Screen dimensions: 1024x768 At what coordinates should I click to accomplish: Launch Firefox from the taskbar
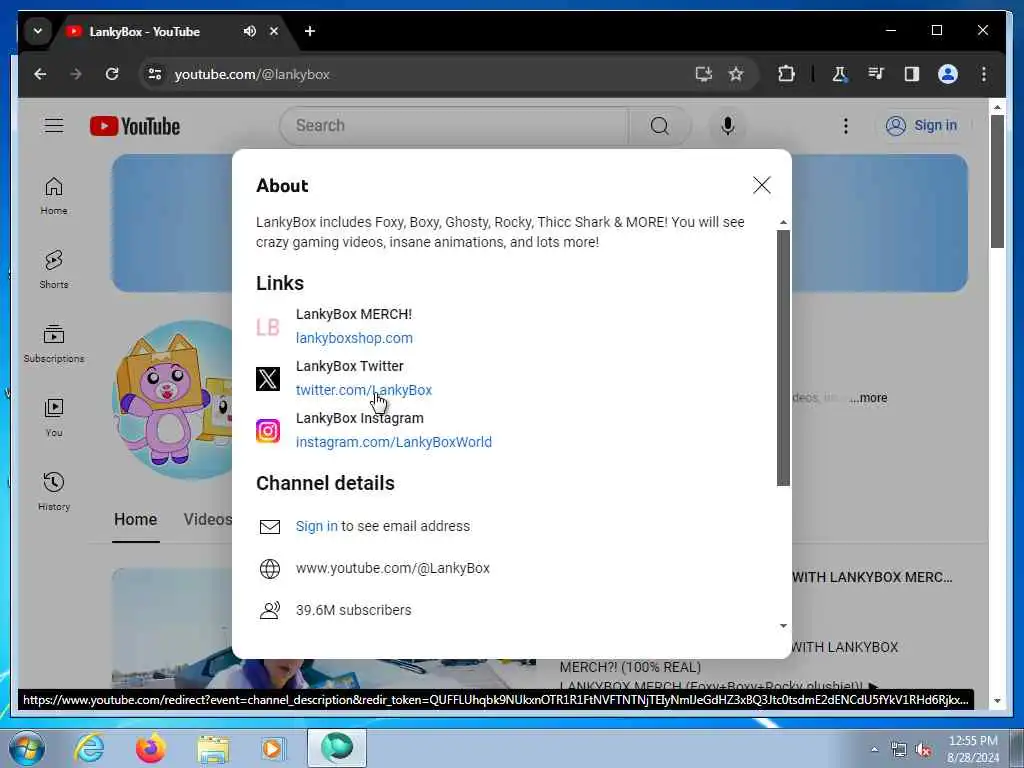[x=151, y=748]
